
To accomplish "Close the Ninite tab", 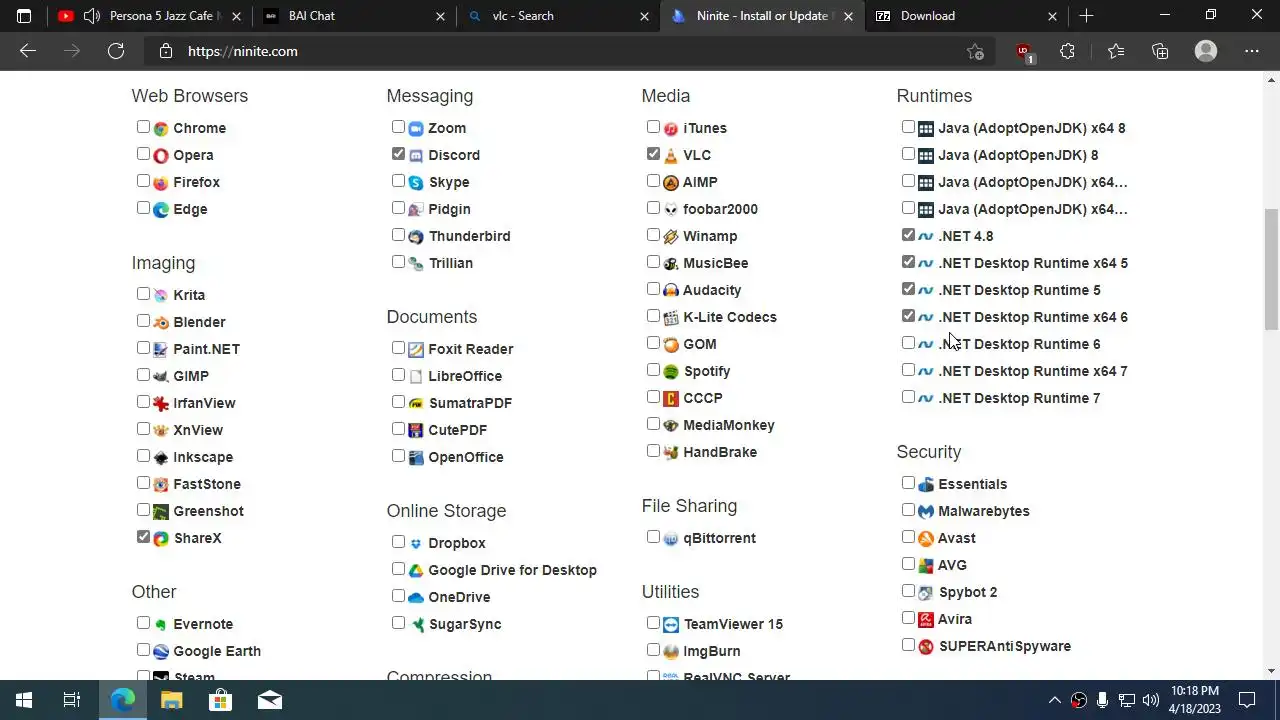I will (849, 16).
